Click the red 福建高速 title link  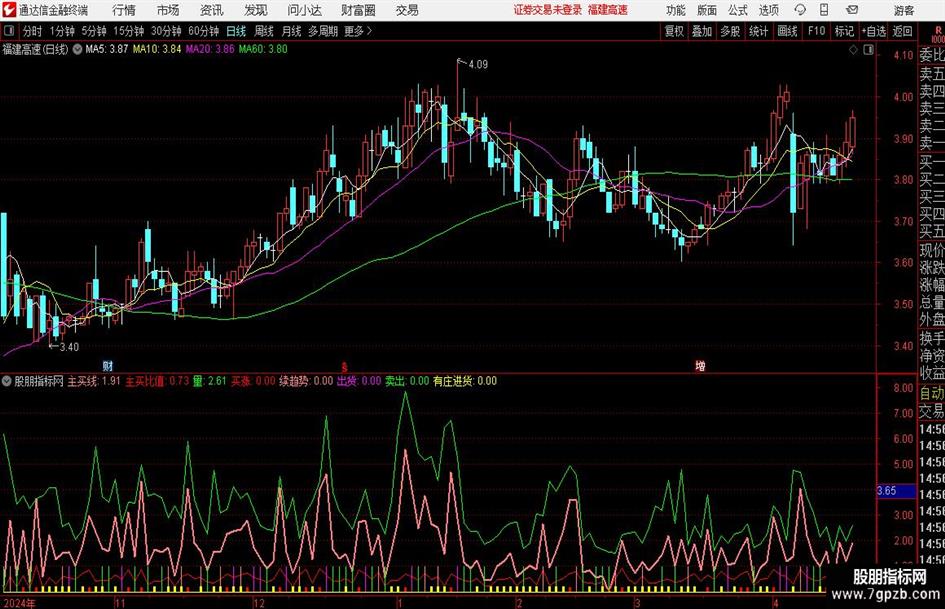[608, 10]
